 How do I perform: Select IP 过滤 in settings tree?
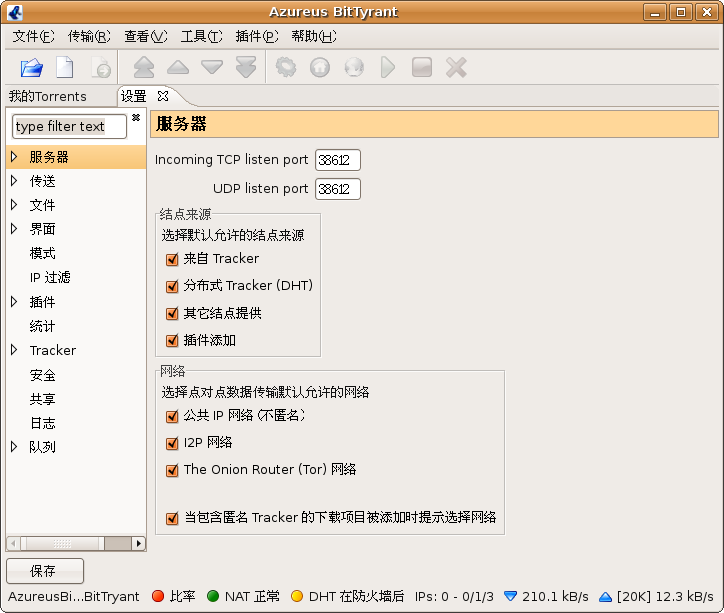click(50, 277)
